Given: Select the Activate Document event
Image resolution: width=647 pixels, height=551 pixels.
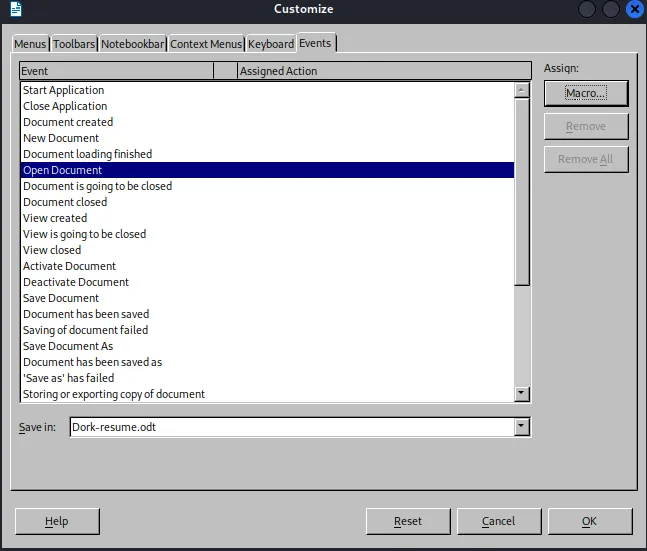Looking at the screenshot, I should (x=69, y=266).
